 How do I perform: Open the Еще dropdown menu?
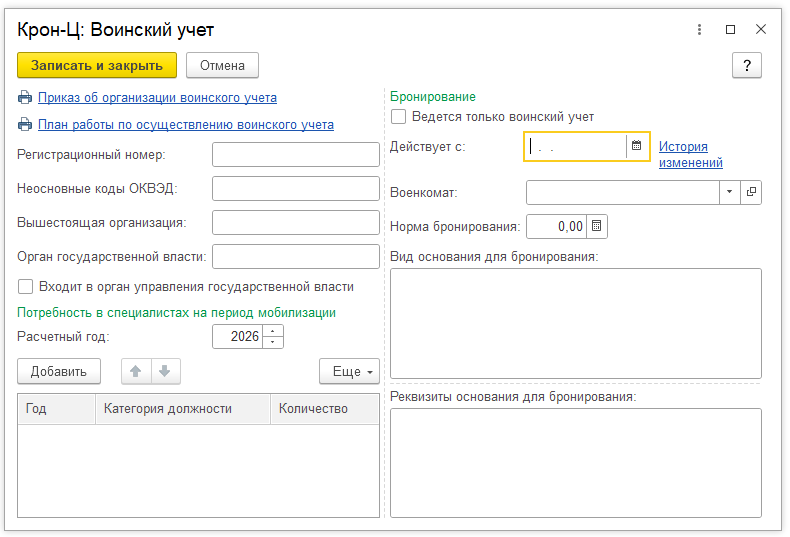350,371
